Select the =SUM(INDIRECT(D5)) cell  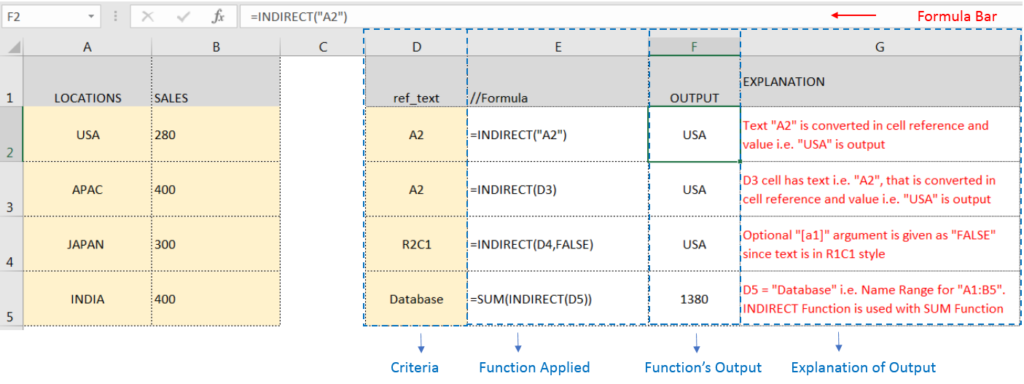558,298
